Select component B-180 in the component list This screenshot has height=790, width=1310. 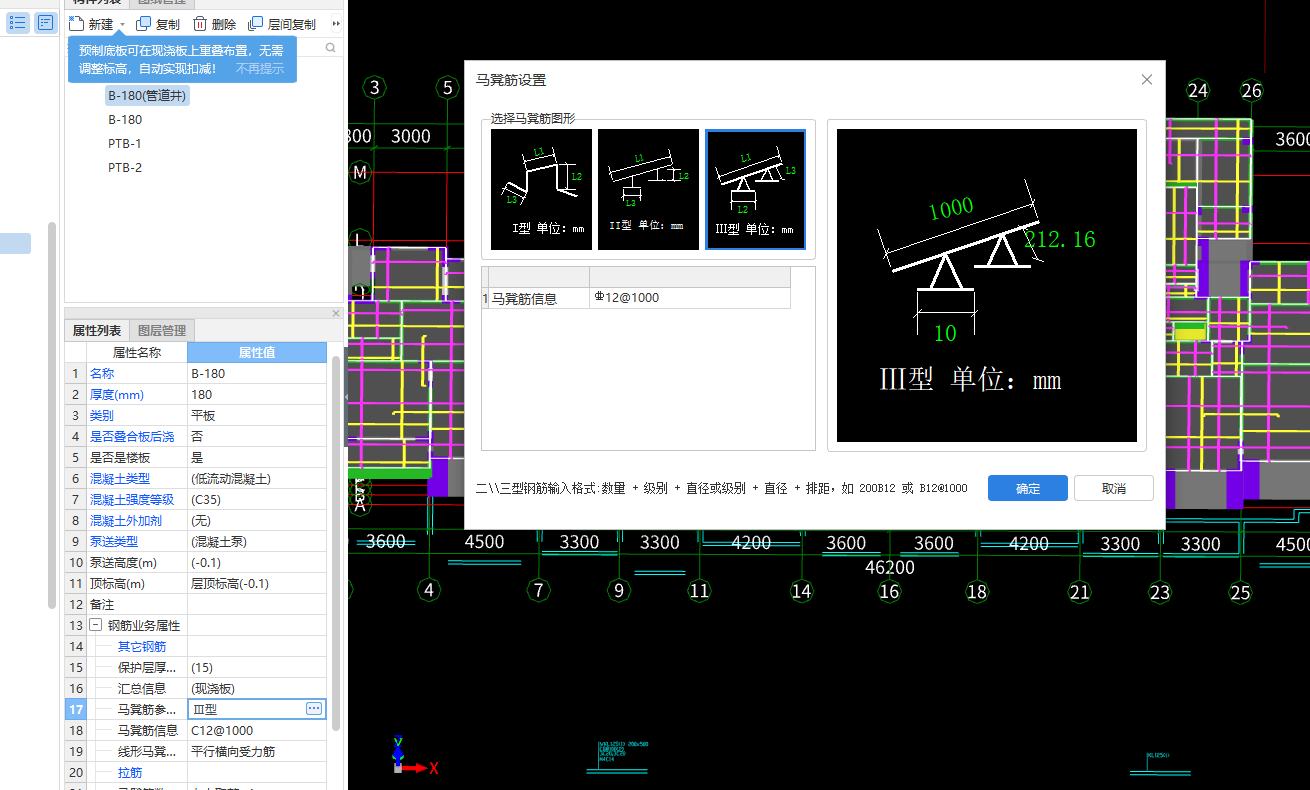125,120
